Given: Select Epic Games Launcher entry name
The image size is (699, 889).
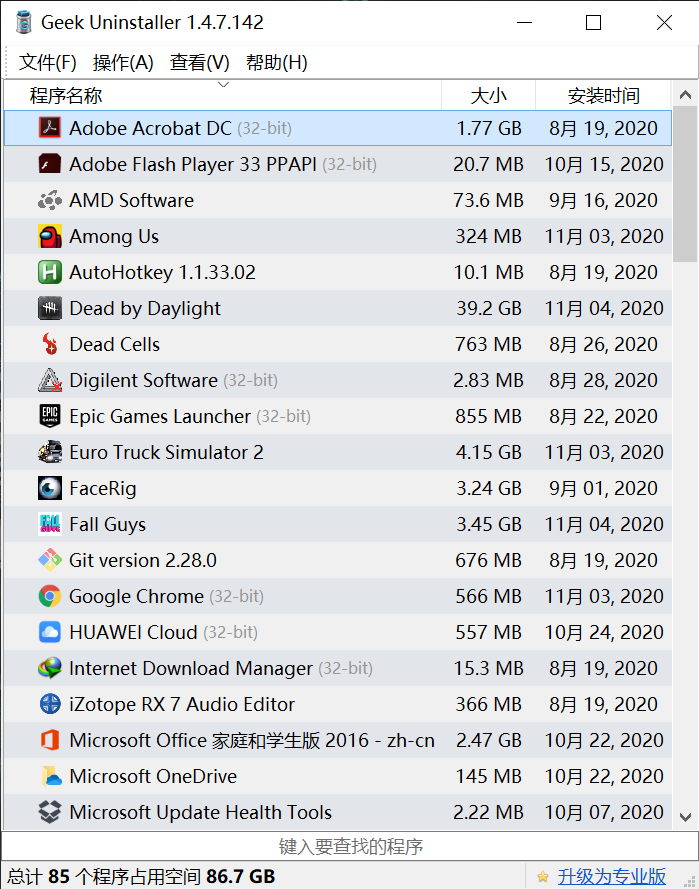Looking at the screenshot, I should [160, 416].
